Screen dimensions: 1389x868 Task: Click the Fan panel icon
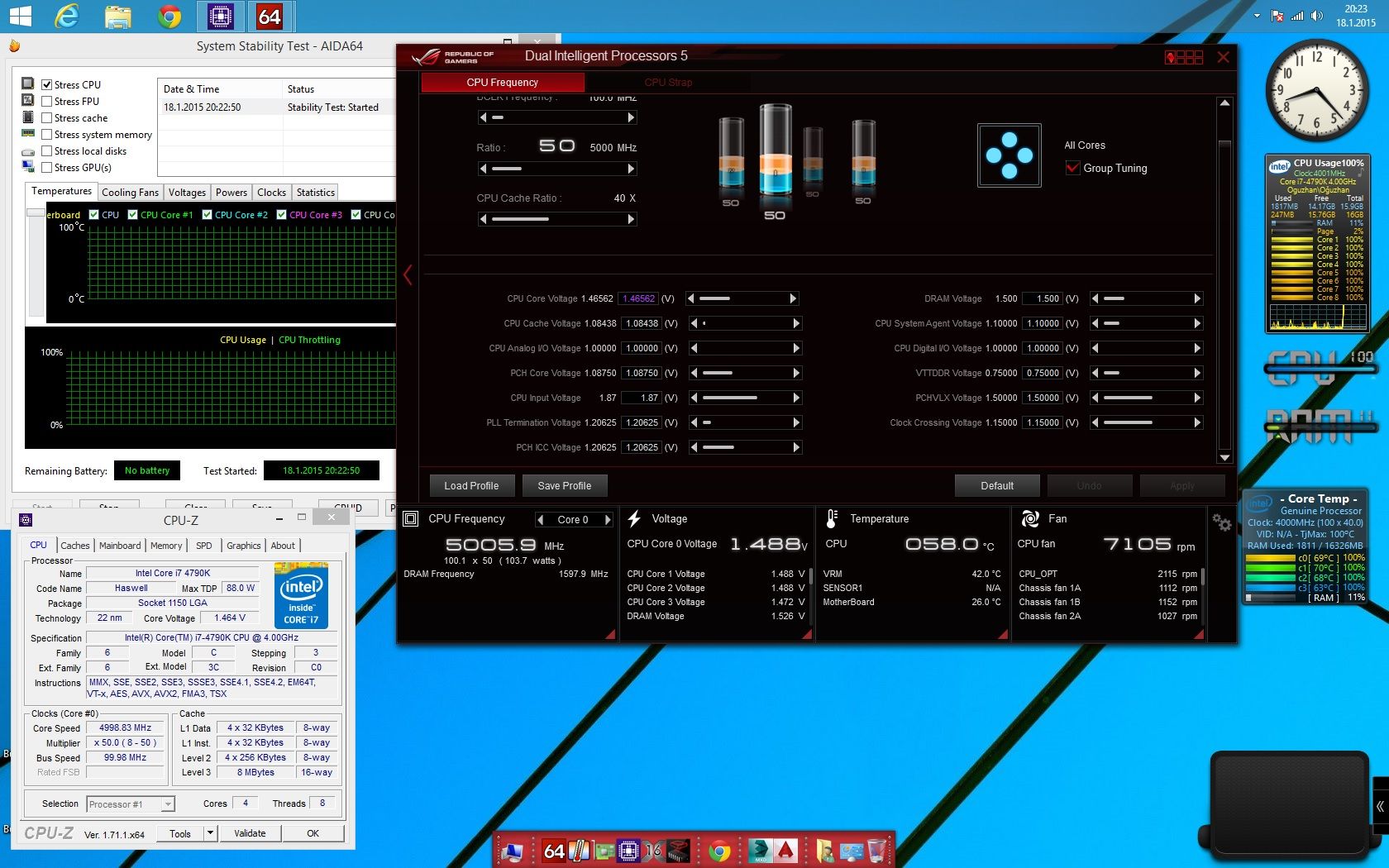coord(1030,518)
